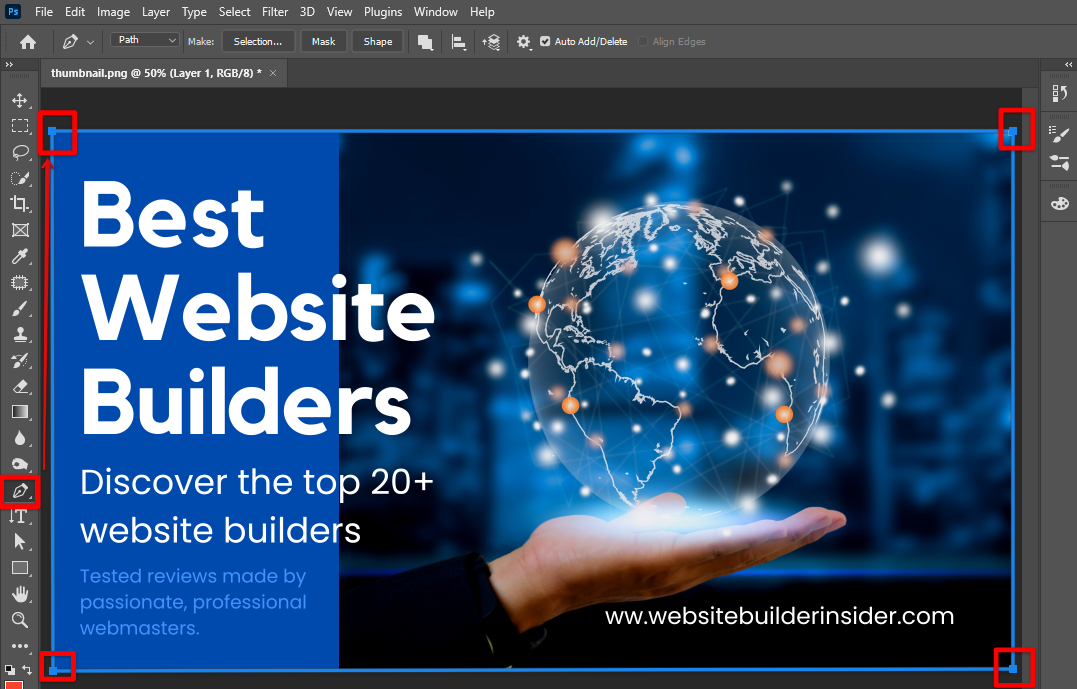
Task: Open the Edit menu
Action: click(75, 12)
